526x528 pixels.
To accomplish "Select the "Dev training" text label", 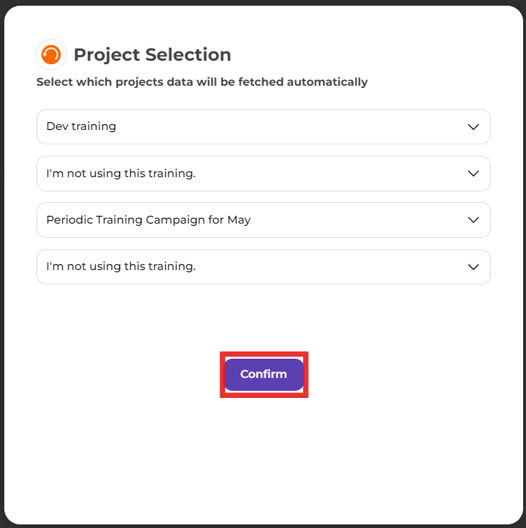I will 81,126.
